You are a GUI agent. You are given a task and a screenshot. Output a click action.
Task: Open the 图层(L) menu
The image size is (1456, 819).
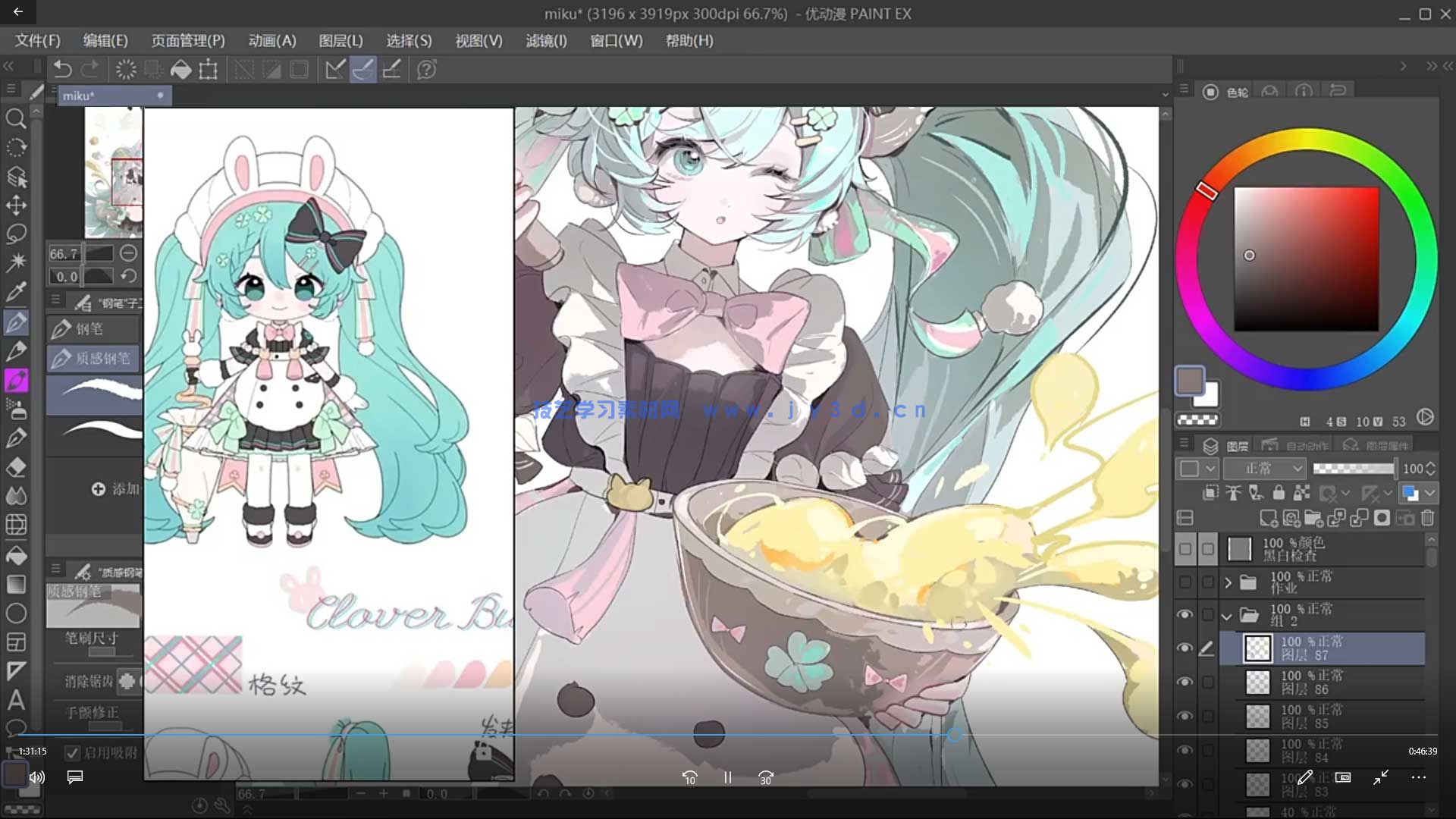340,41
